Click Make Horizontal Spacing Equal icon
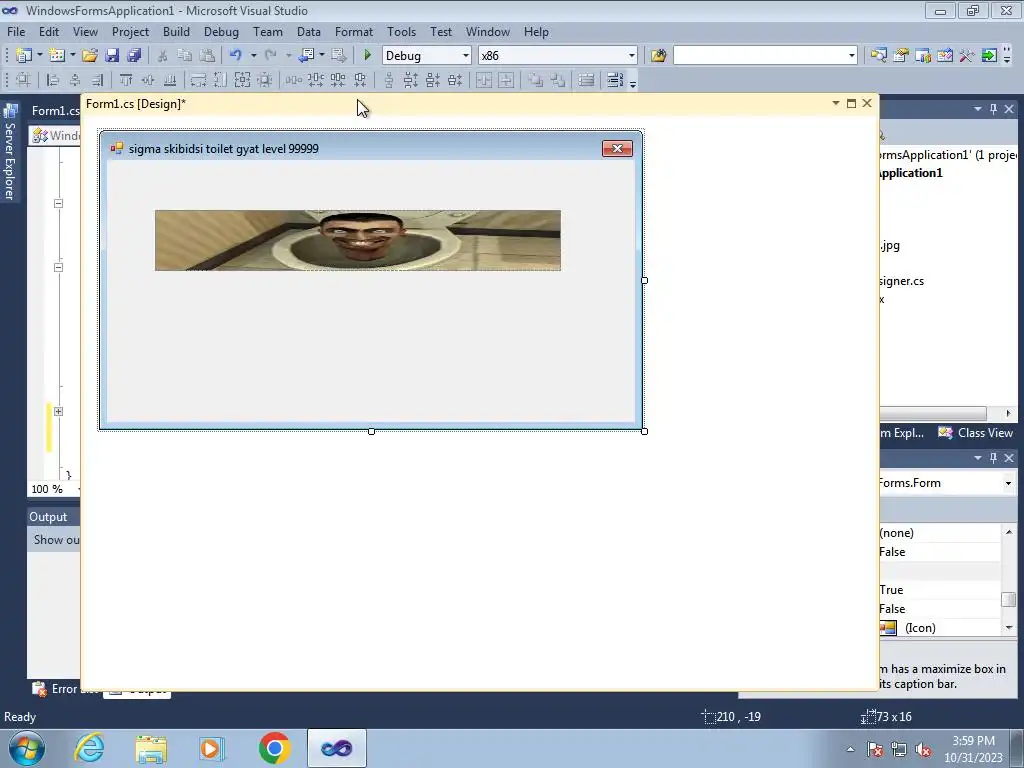Viewport: 1024px width, 768px height. click(x=293, y=80)
